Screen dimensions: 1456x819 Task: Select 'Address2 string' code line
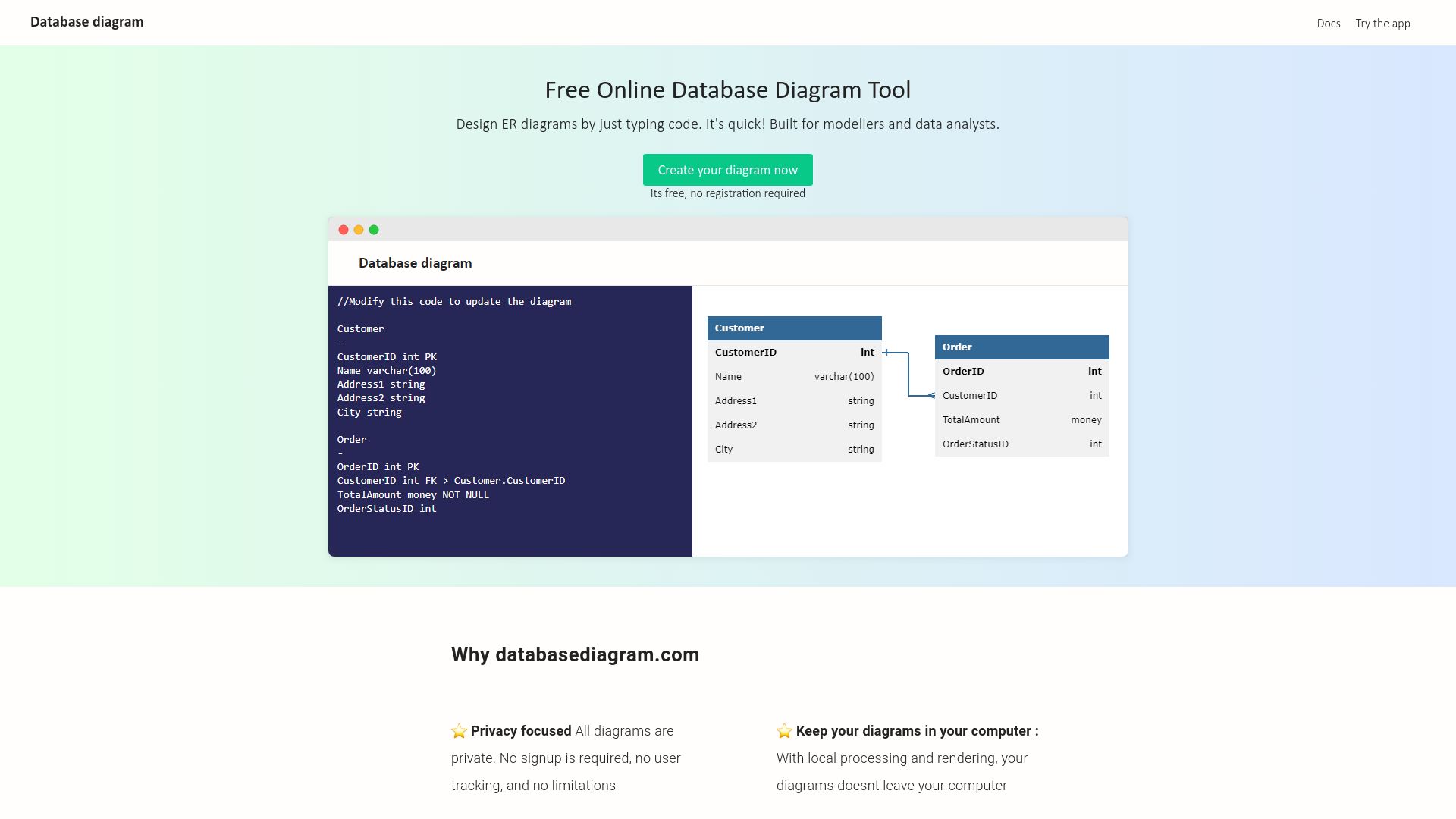tap(381, 398)
